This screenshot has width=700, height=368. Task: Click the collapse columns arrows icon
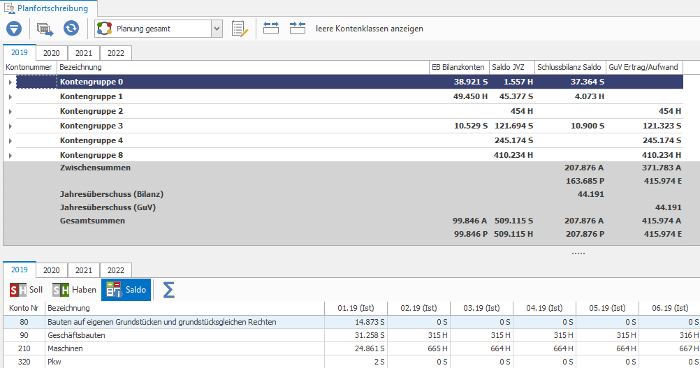(297, 28)
